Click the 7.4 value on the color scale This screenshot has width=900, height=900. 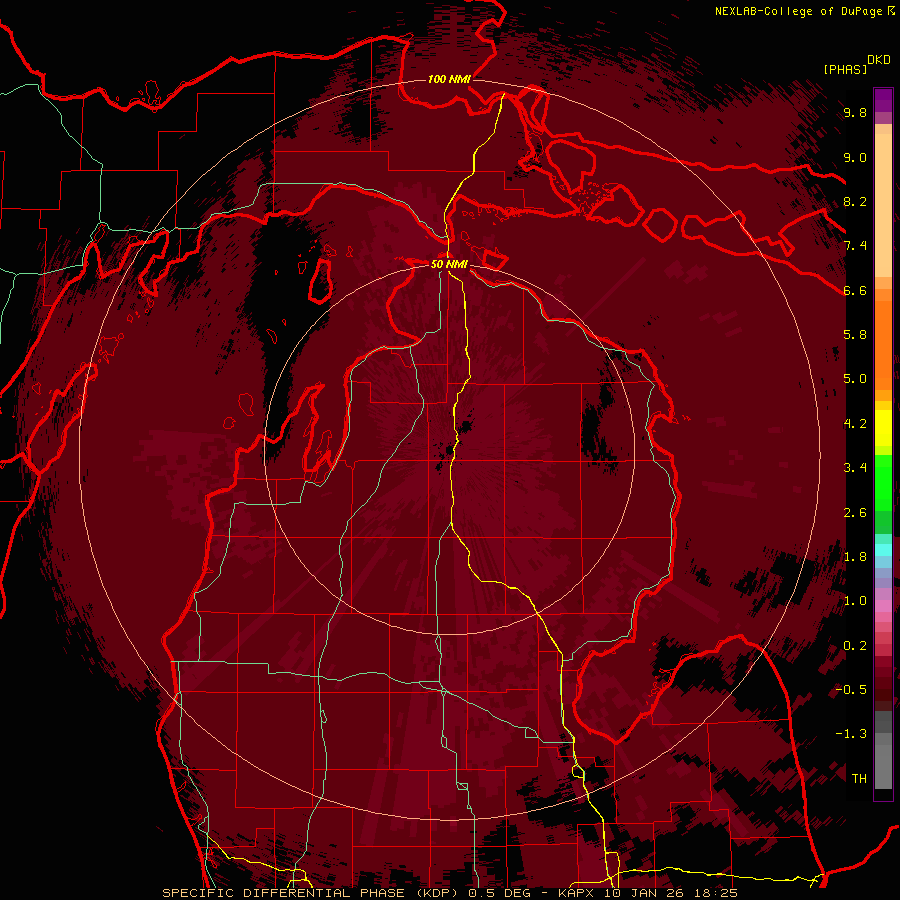[855, 246]
